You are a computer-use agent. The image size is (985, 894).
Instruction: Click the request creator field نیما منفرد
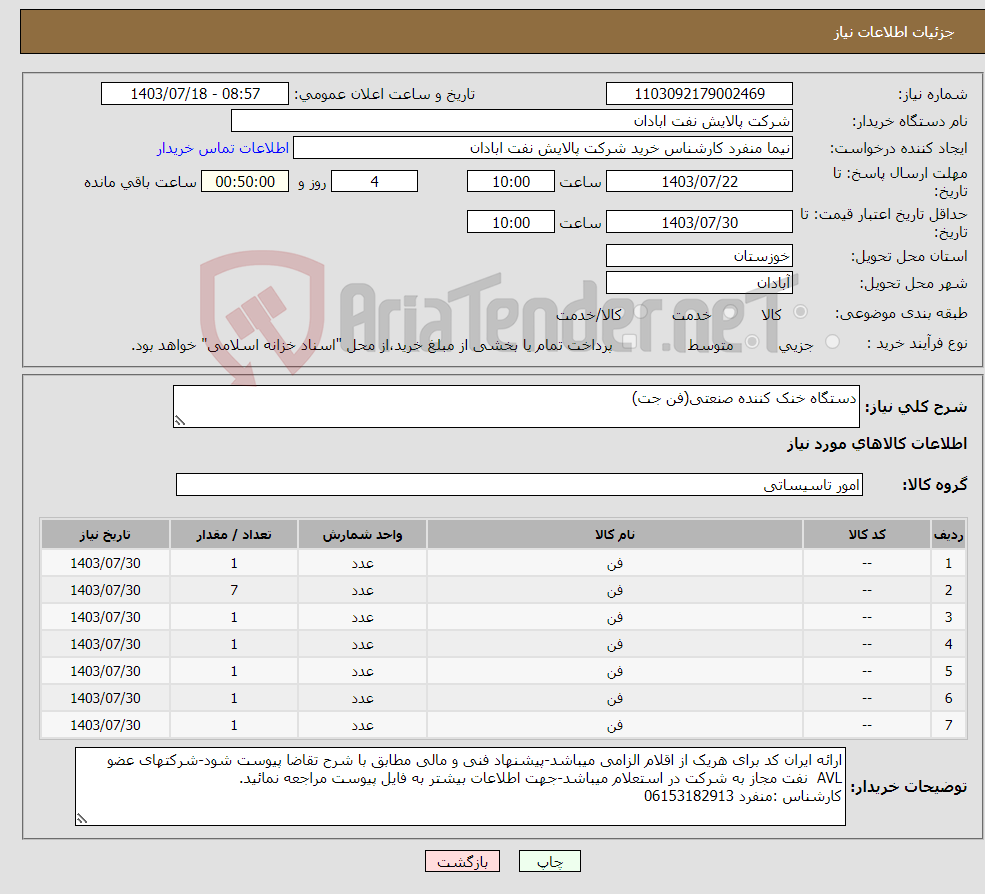543,148
